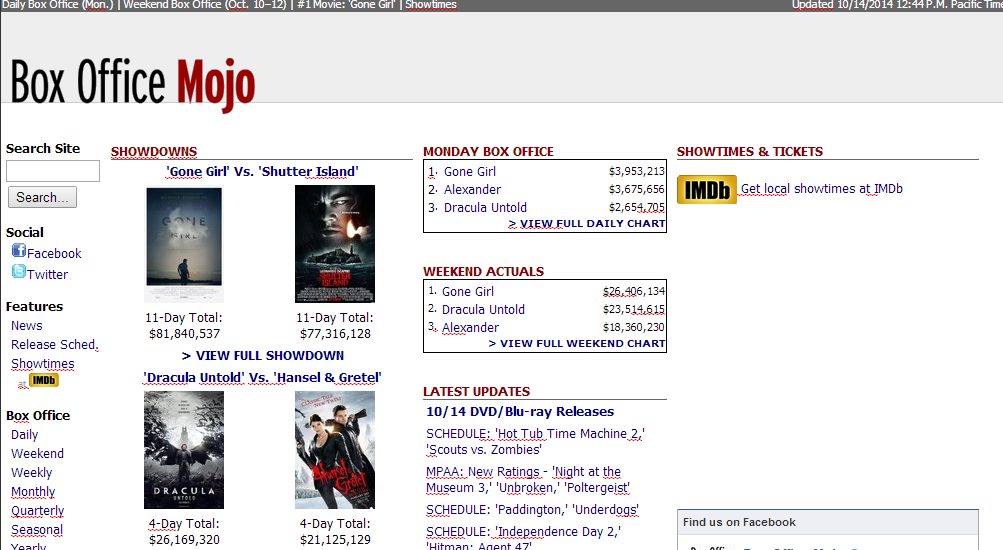The image size is (1003, 550).
Task: Open Dracula Untold in Monday Box Office
Action: pyautogui.click(x=485, y=207)
